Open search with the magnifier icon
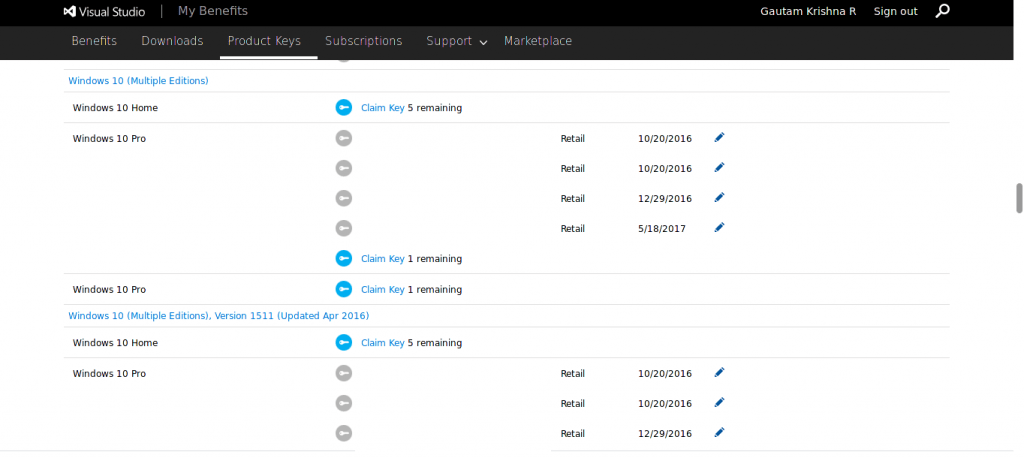This screenshot has width=1024, height=458. click(x=942, y=11)
